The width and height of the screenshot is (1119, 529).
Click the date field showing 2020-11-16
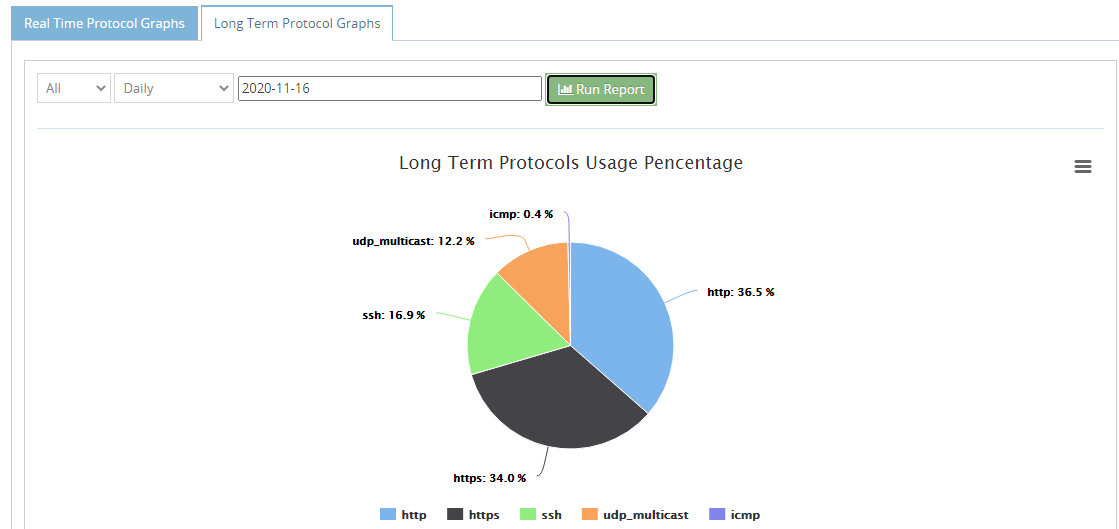coord(390,89)
